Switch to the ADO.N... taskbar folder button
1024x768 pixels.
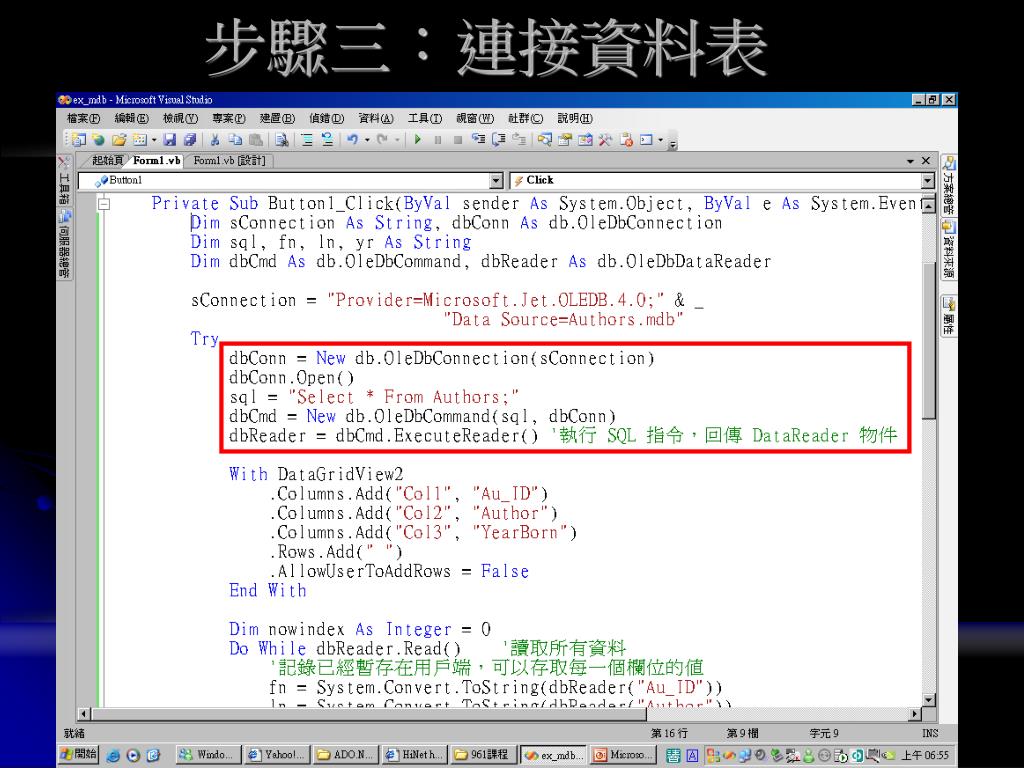click(345, 754)
